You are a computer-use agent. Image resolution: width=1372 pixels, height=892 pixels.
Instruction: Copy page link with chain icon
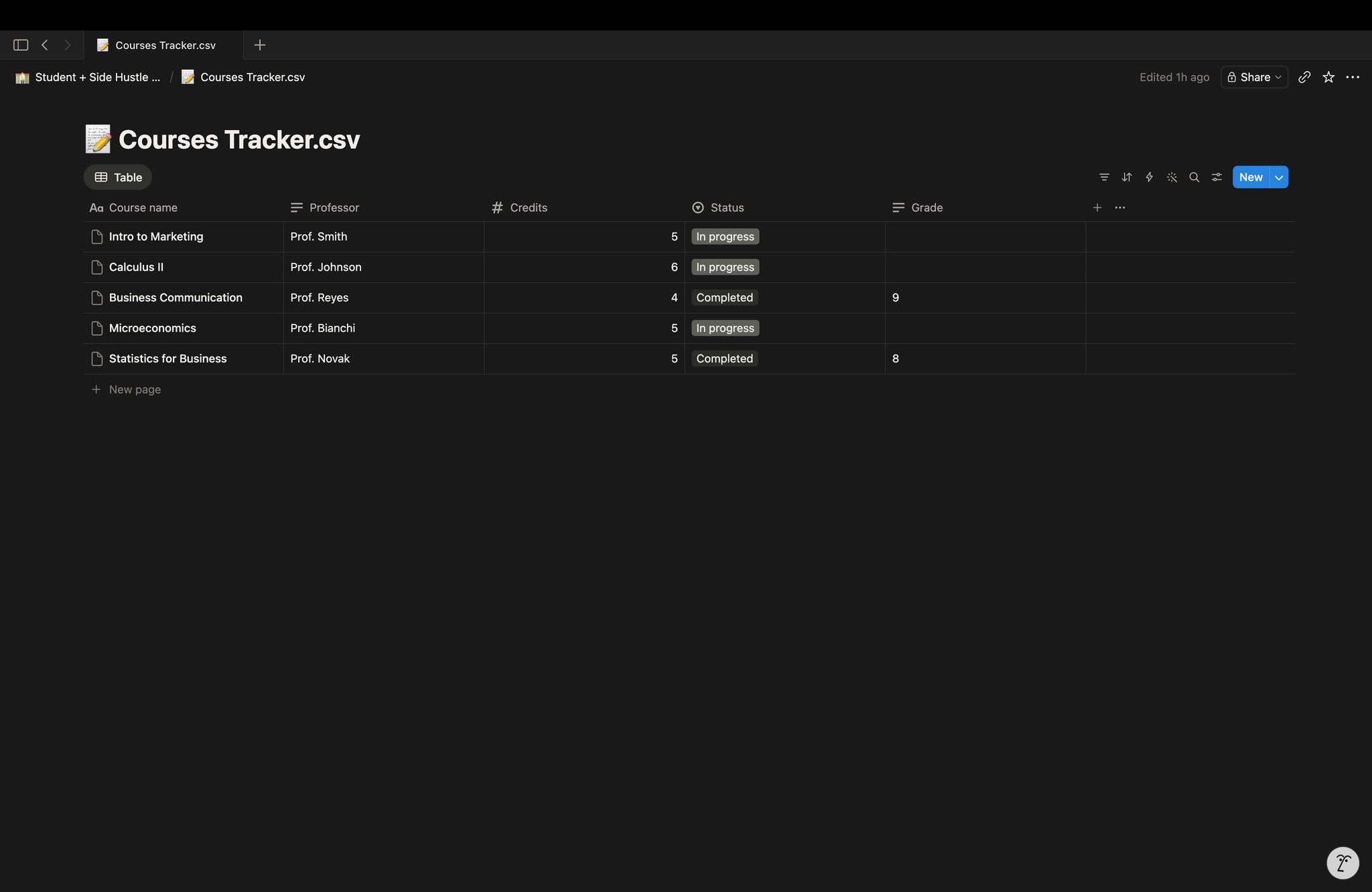tap(1304, 77)
